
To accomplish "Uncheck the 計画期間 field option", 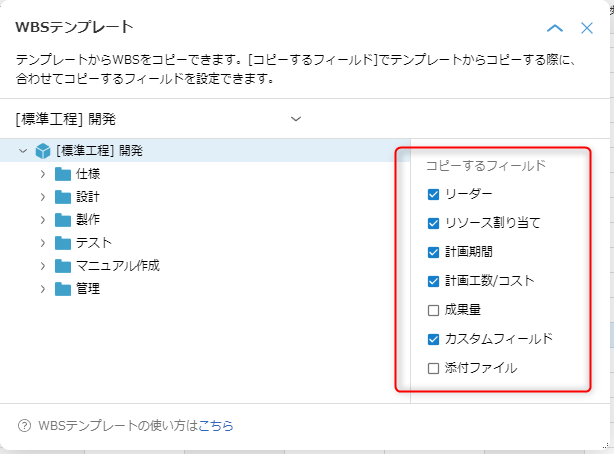I will (433, 252).
